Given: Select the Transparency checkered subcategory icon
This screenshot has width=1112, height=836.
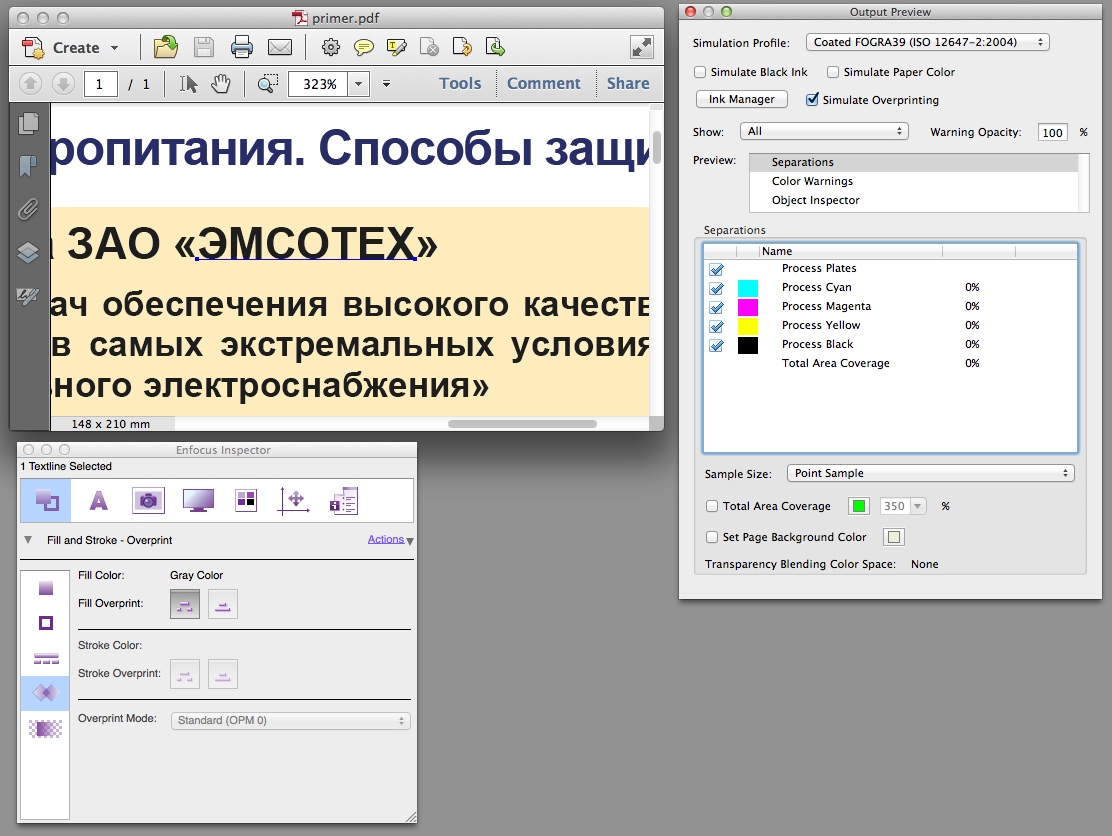Looking at the screenshot, I should (x=45, y=728).
